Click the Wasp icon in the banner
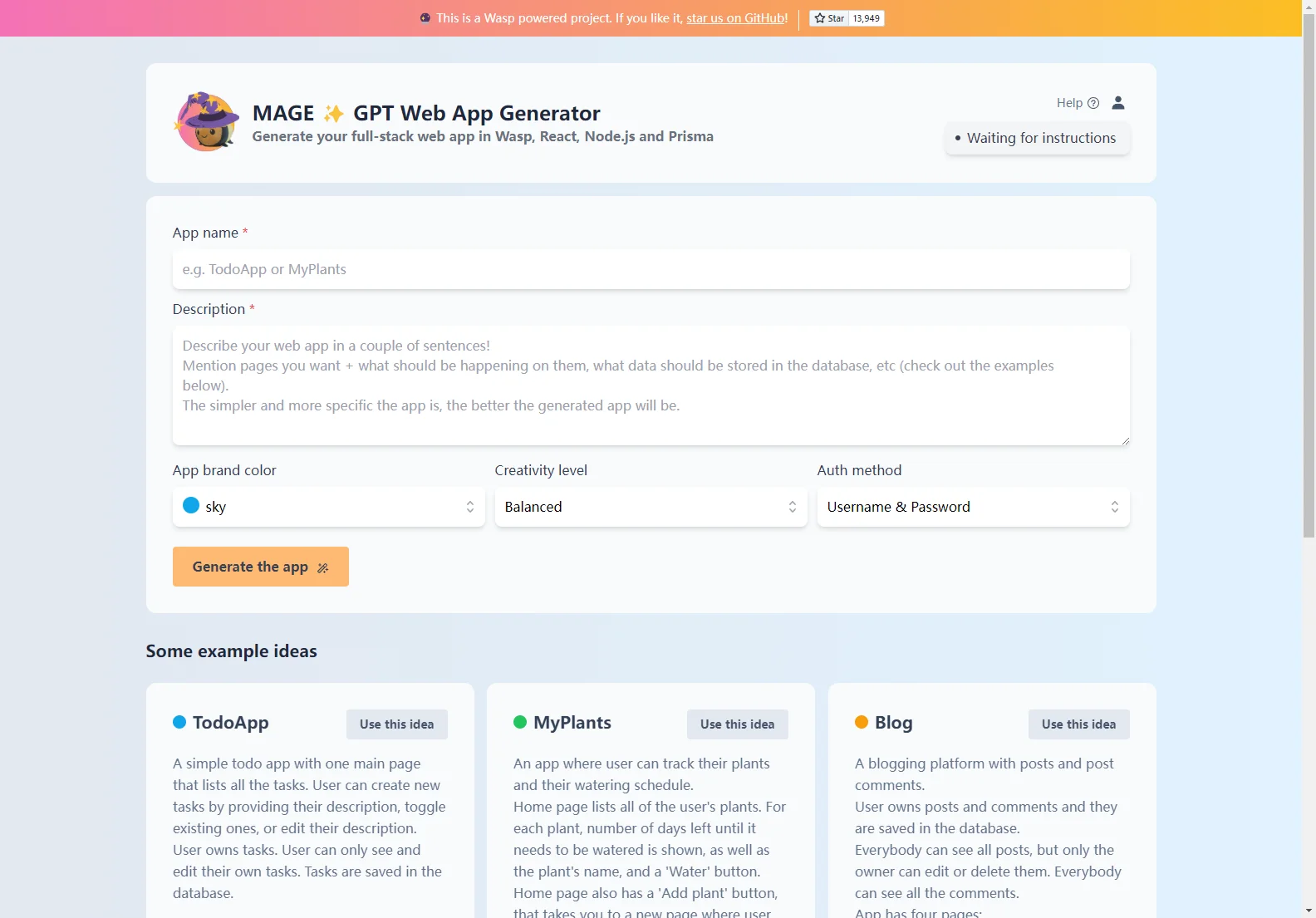Image resolution: width=1316 pixels, height=918 pixels. click(x=425, y=17)
